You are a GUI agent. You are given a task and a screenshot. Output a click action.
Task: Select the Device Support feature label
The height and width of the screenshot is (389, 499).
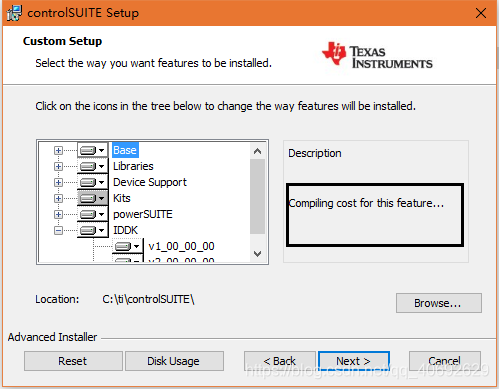(150, 182)
